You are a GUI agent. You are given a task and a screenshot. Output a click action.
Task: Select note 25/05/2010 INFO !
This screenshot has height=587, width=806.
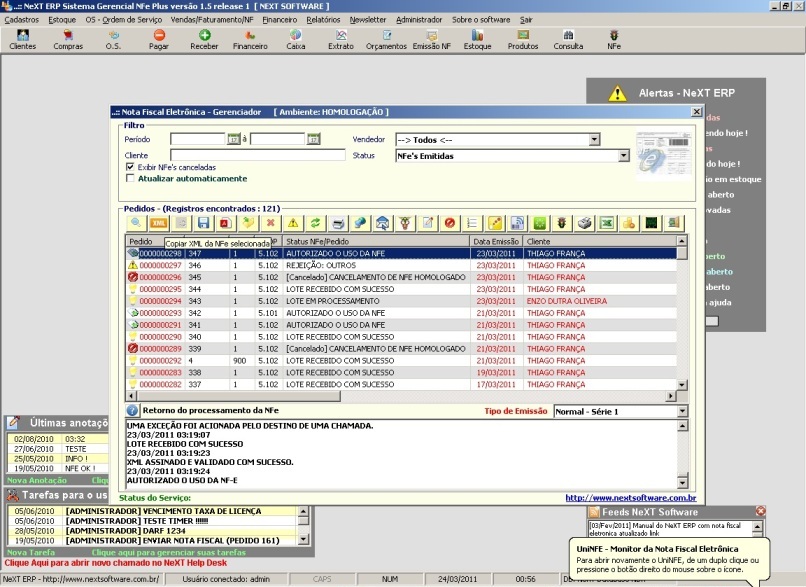tap(58, 458)
